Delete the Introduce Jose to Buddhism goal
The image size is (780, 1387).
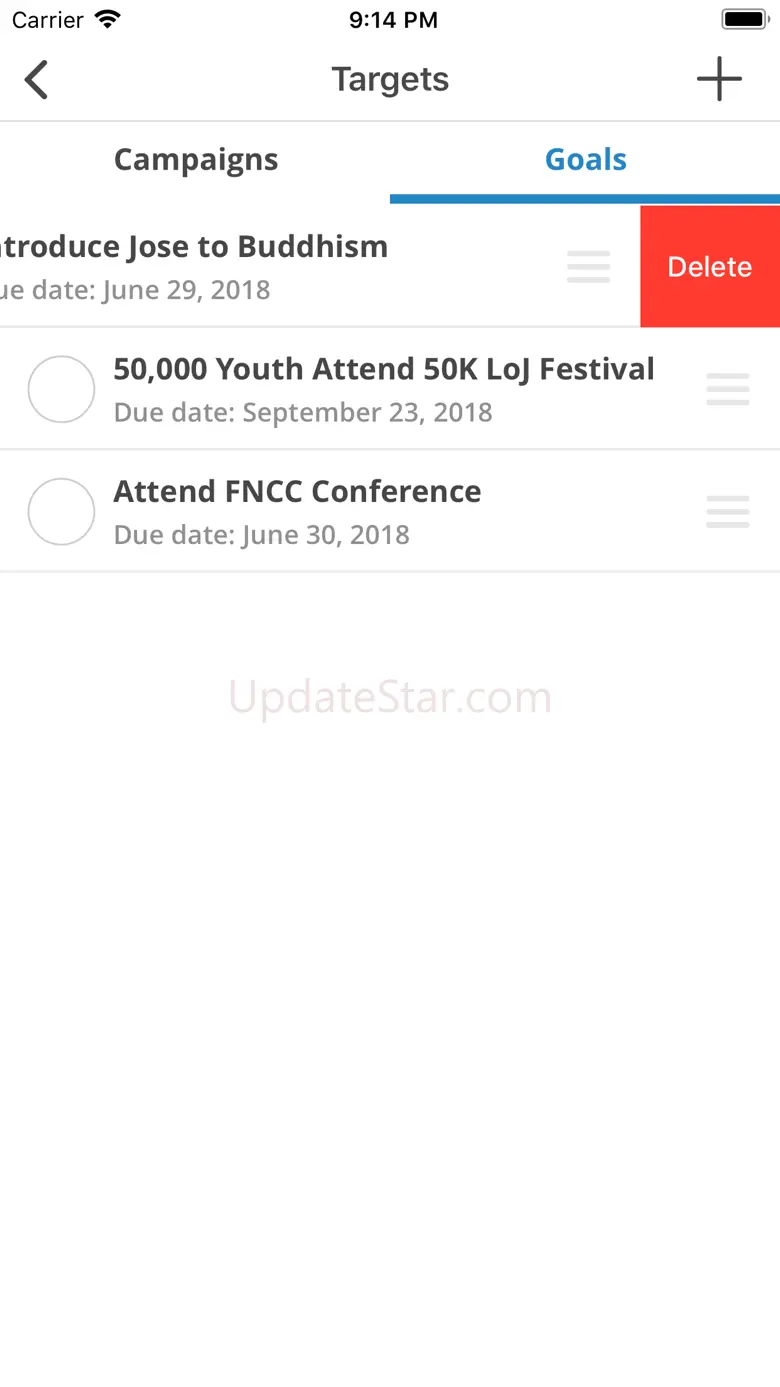[710, 267]
